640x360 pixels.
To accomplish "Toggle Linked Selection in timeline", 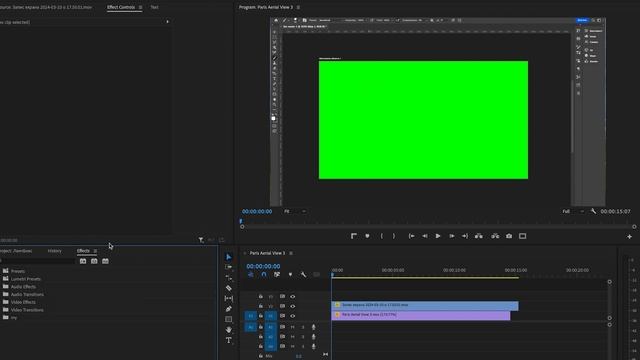I will (277, 275).
